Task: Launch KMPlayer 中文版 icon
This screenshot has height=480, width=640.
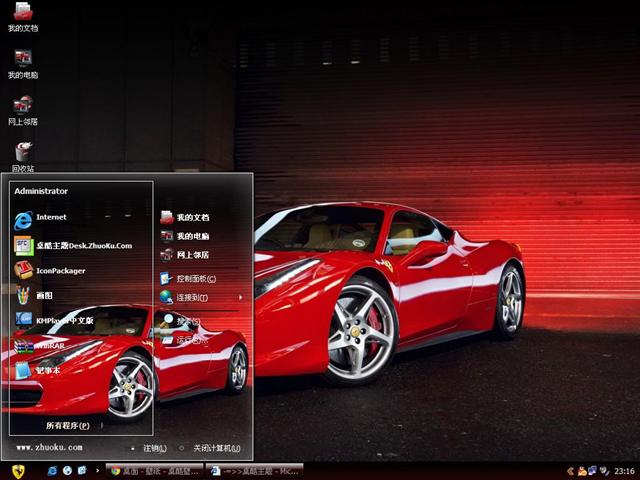Action: point(24,319)
